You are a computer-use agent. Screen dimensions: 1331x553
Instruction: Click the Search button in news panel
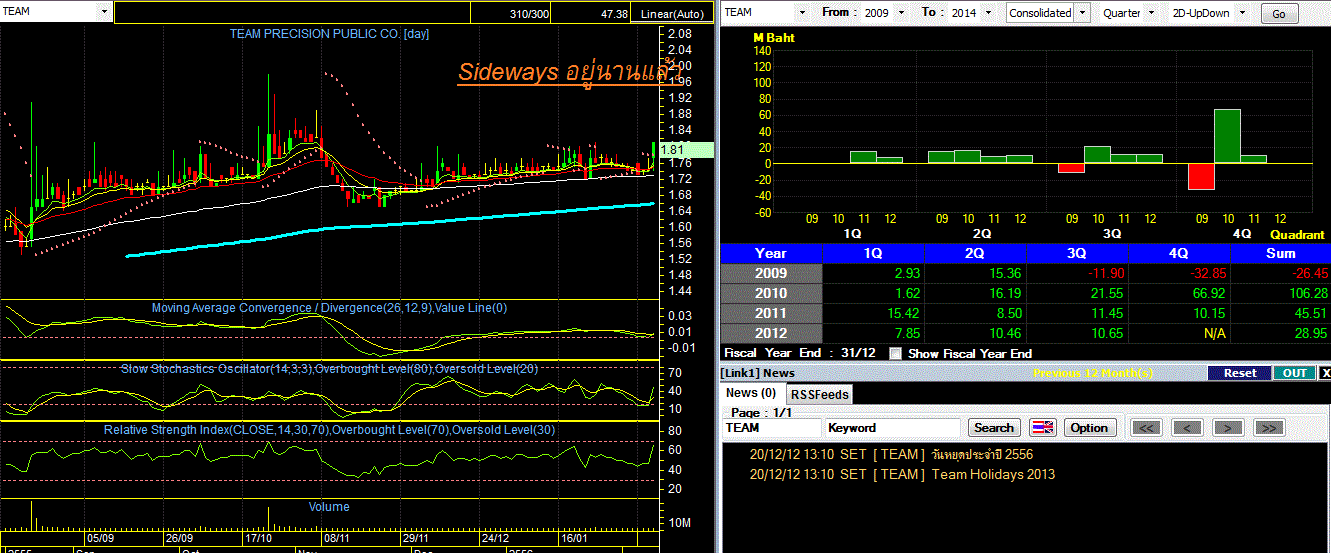click(x=994, y=428)
